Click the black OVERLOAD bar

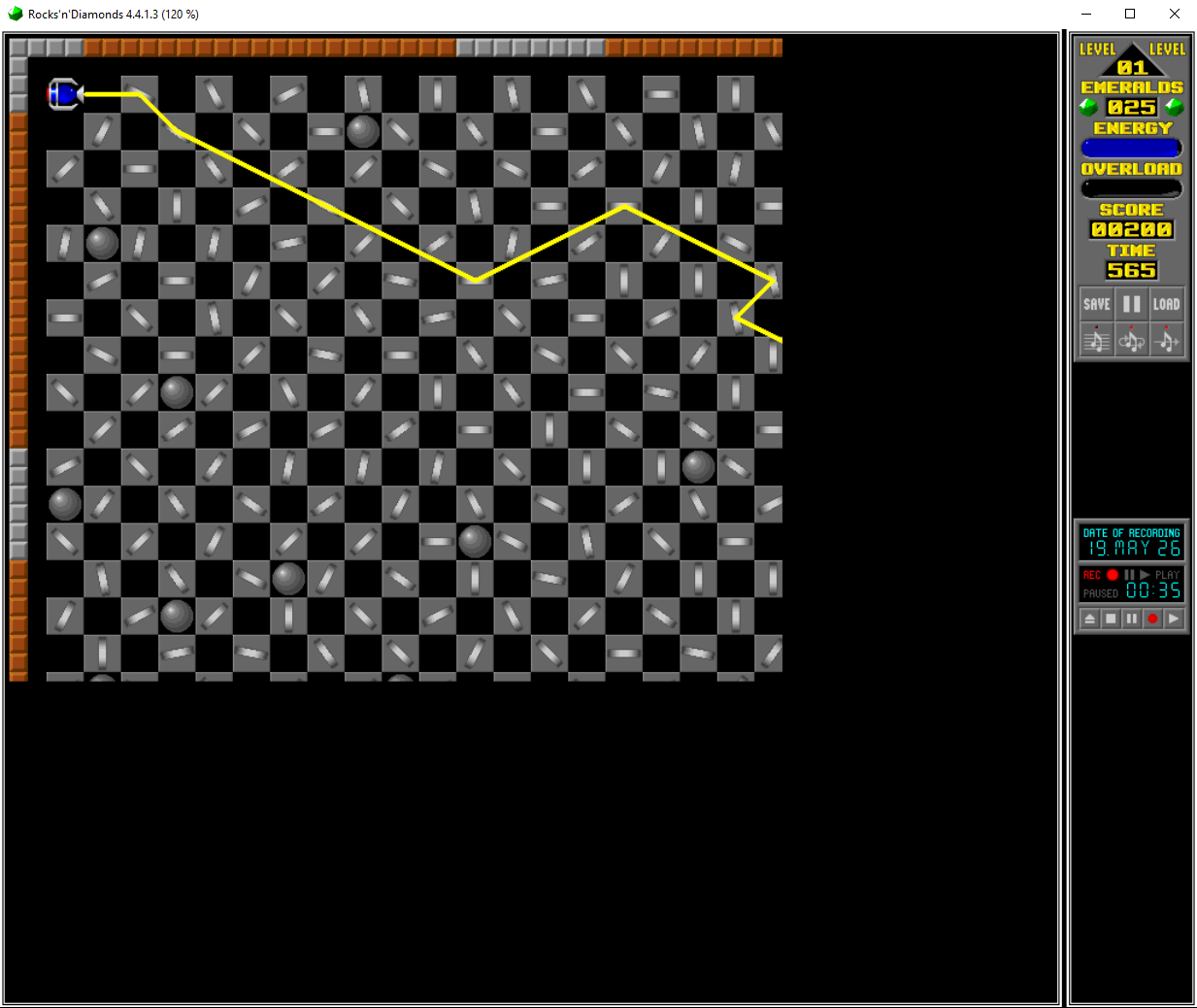[1131, 188]
